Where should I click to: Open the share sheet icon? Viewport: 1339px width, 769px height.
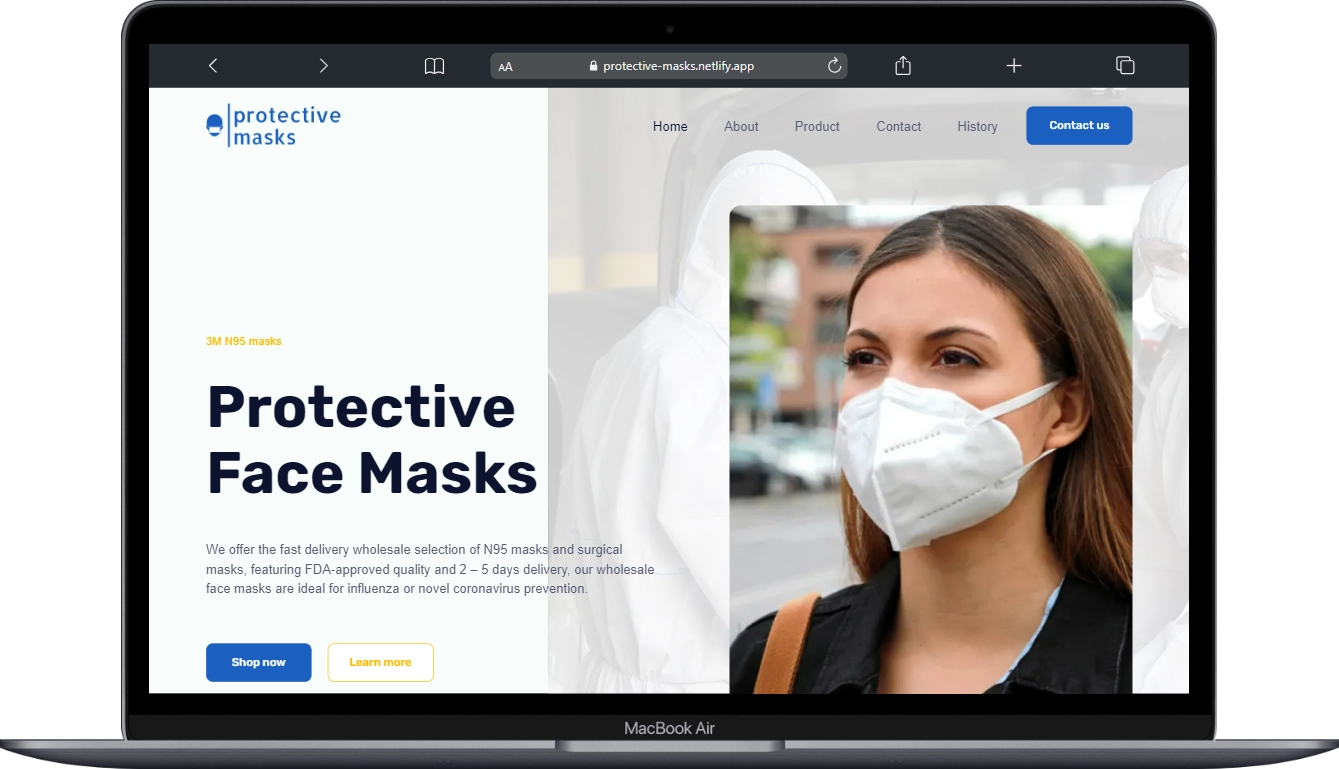[x=903, y=66]
